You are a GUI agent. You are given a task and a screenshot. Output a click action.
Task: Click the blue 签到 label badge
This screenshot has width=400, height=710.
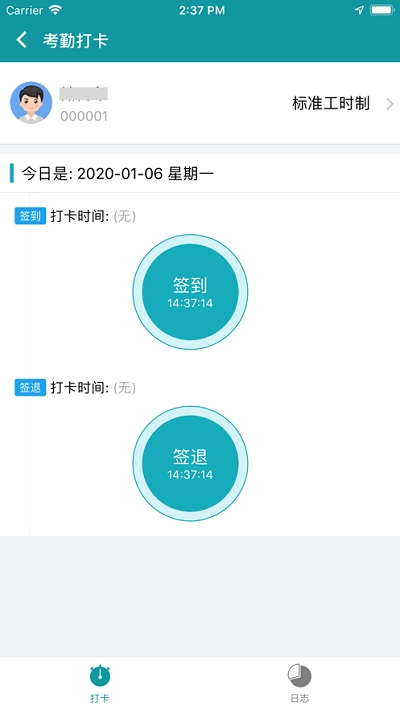(30, 216)
